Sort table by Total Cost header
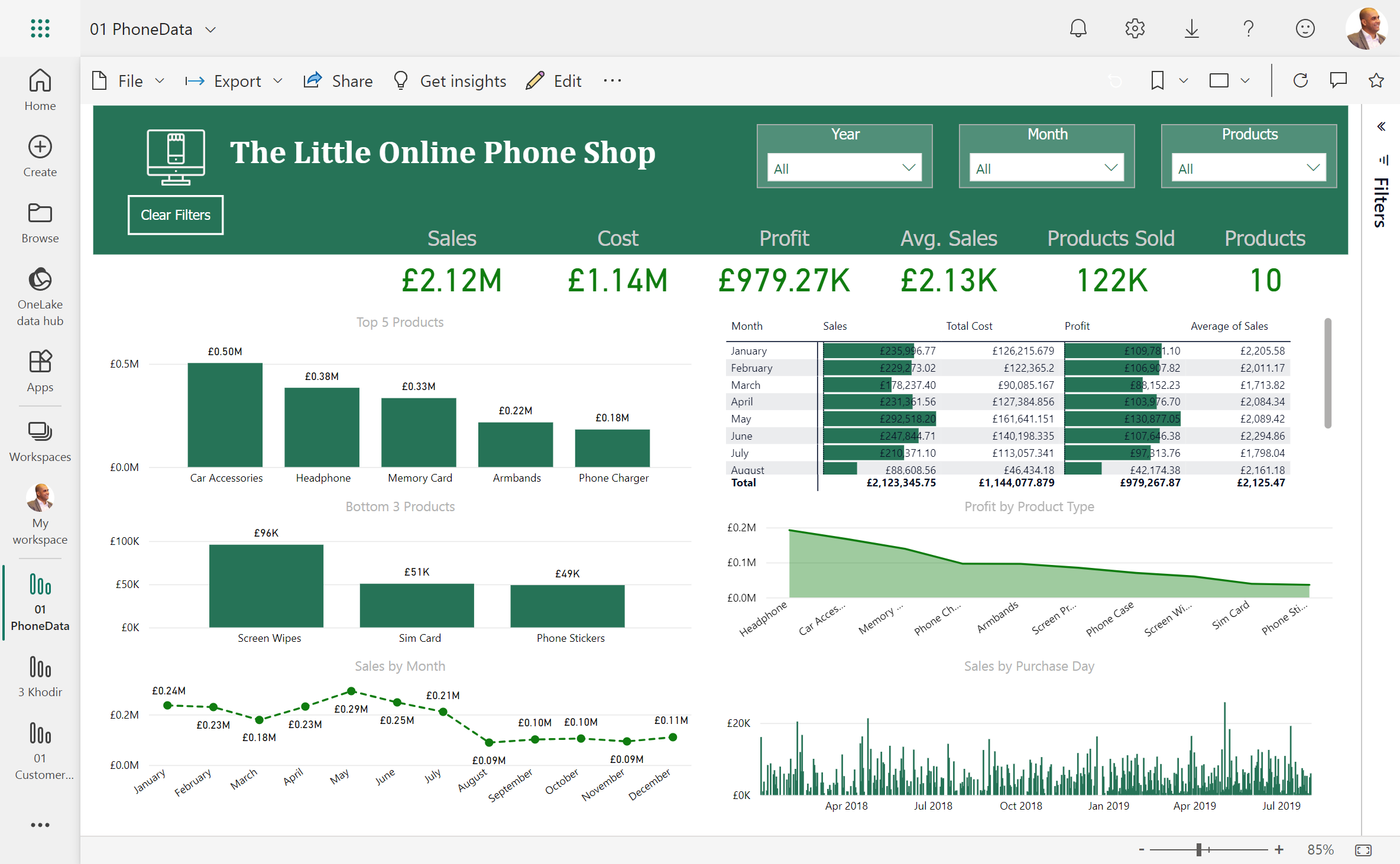 point(969,326)
